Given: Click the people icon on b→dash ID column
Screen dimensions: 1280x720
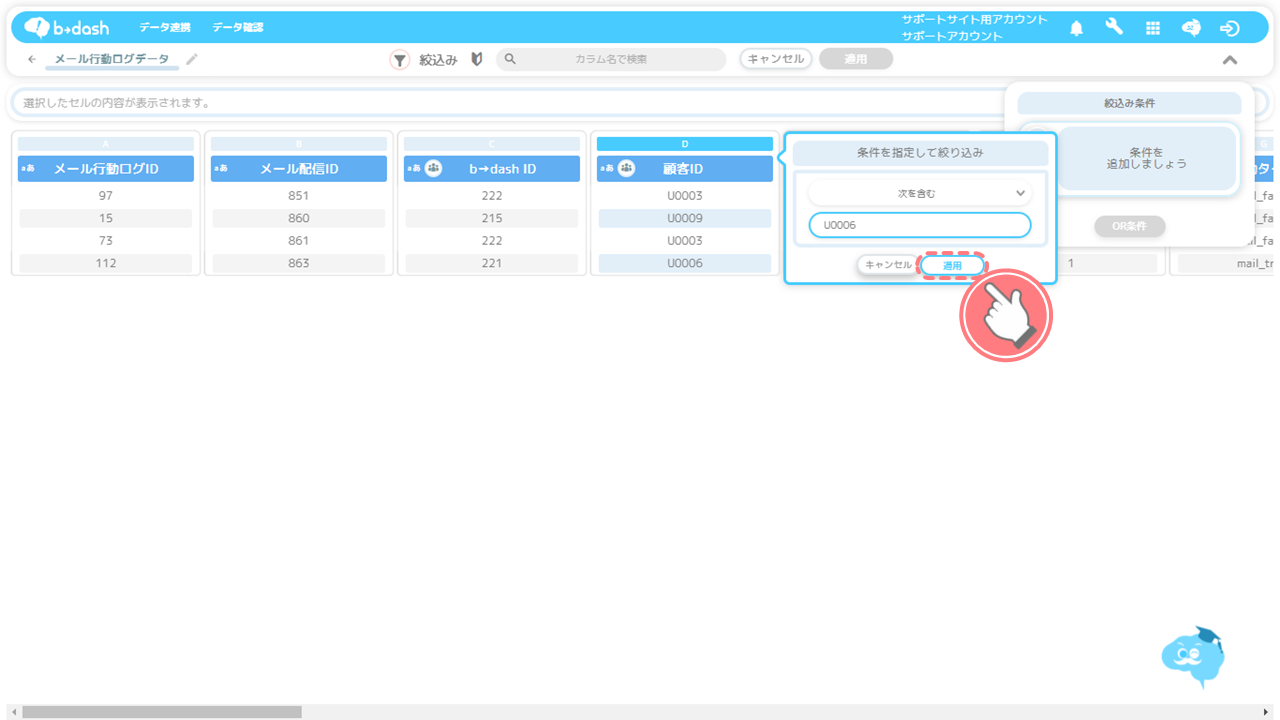Looking at the screenshot, I should (434, 168).
